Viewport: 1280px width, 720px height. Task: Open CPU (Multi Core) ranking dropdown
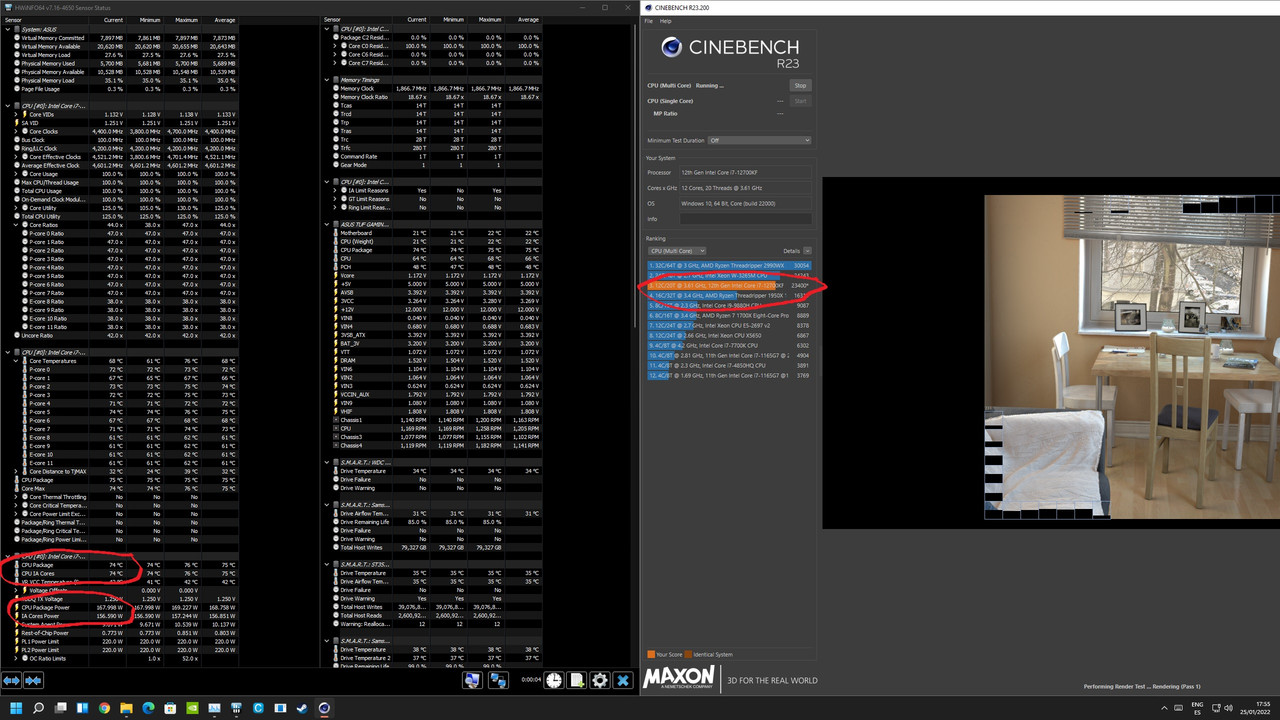click(677, 251)
